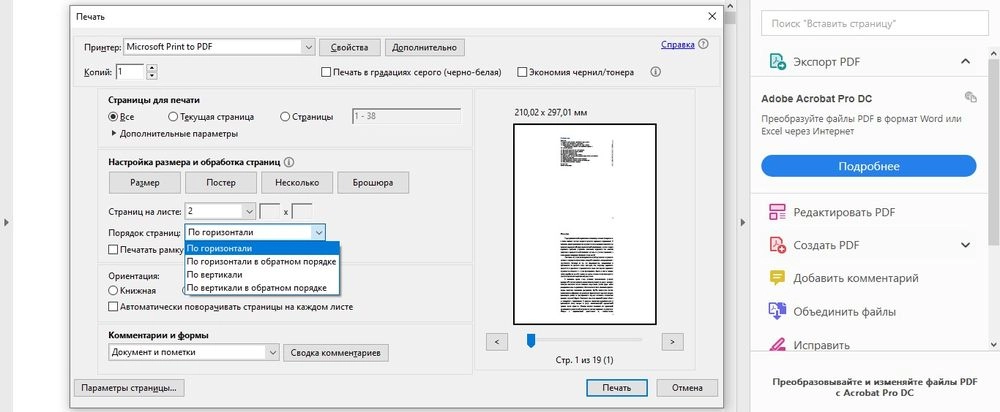Click the copy icon beside Adobe Acrobat Pro DC
This screenshot has height=412, width=1000.
pos(971,97)
